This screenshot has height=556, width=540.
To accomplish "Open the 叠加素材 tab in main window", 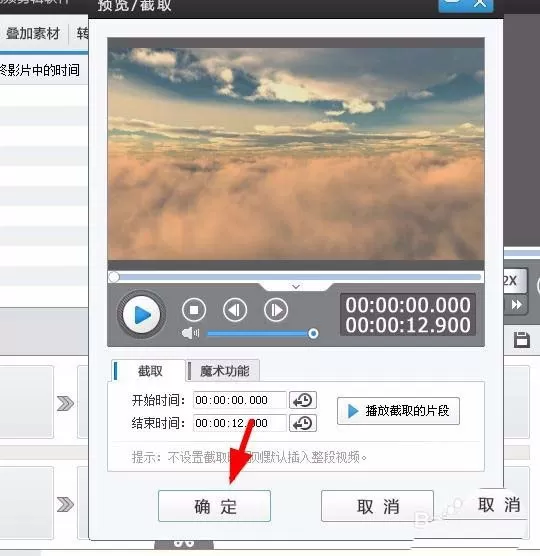I will click(33, 34).
